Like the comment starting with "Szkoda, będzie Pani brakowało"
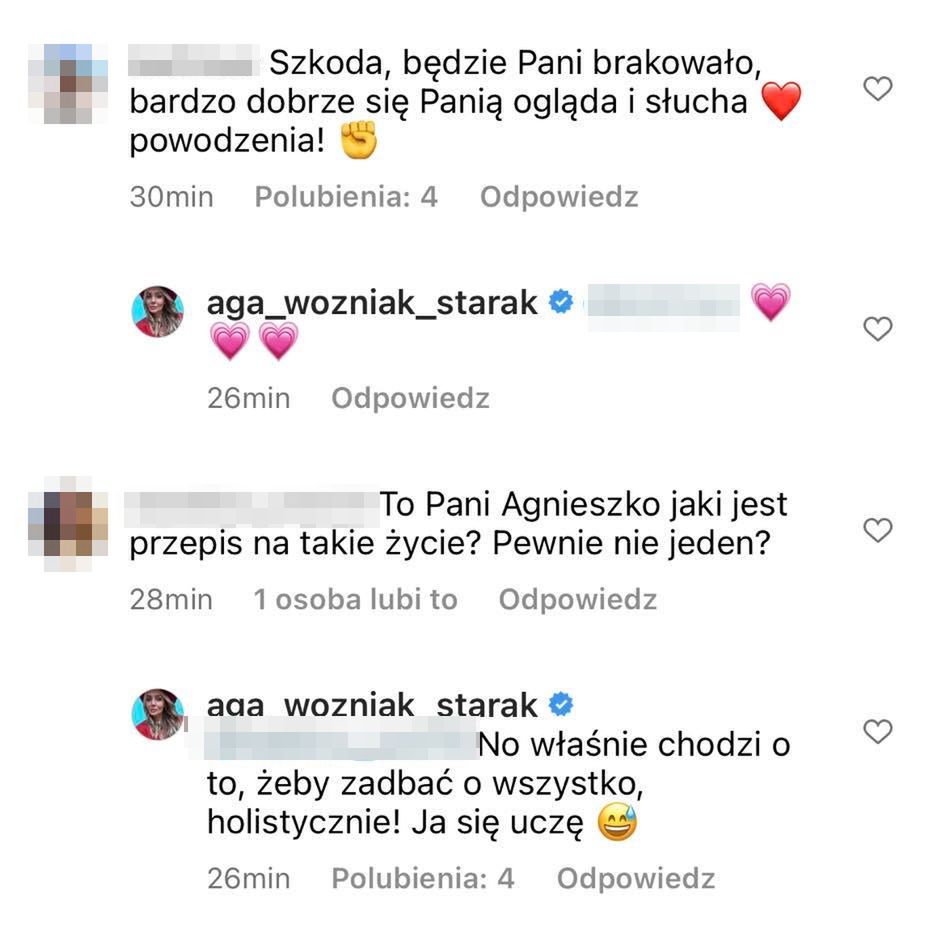946x944 pixels. click(877, 89)
